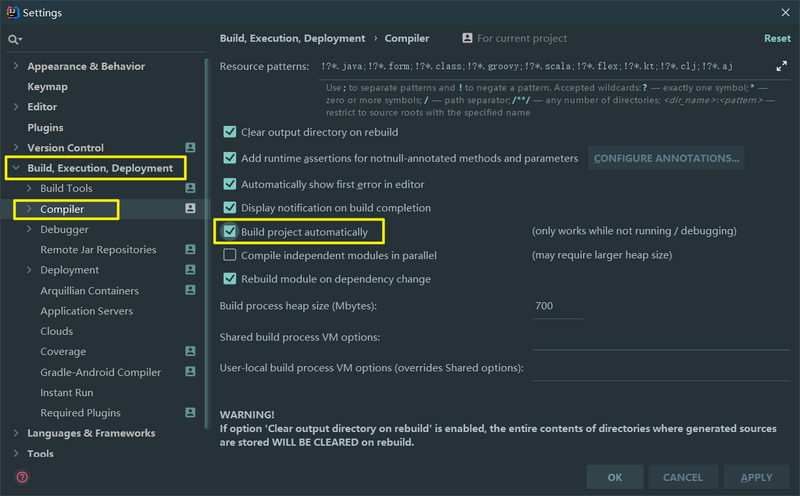
Task: Click the project-level icon on the Compiler row
Action: (x=190, y=209)
